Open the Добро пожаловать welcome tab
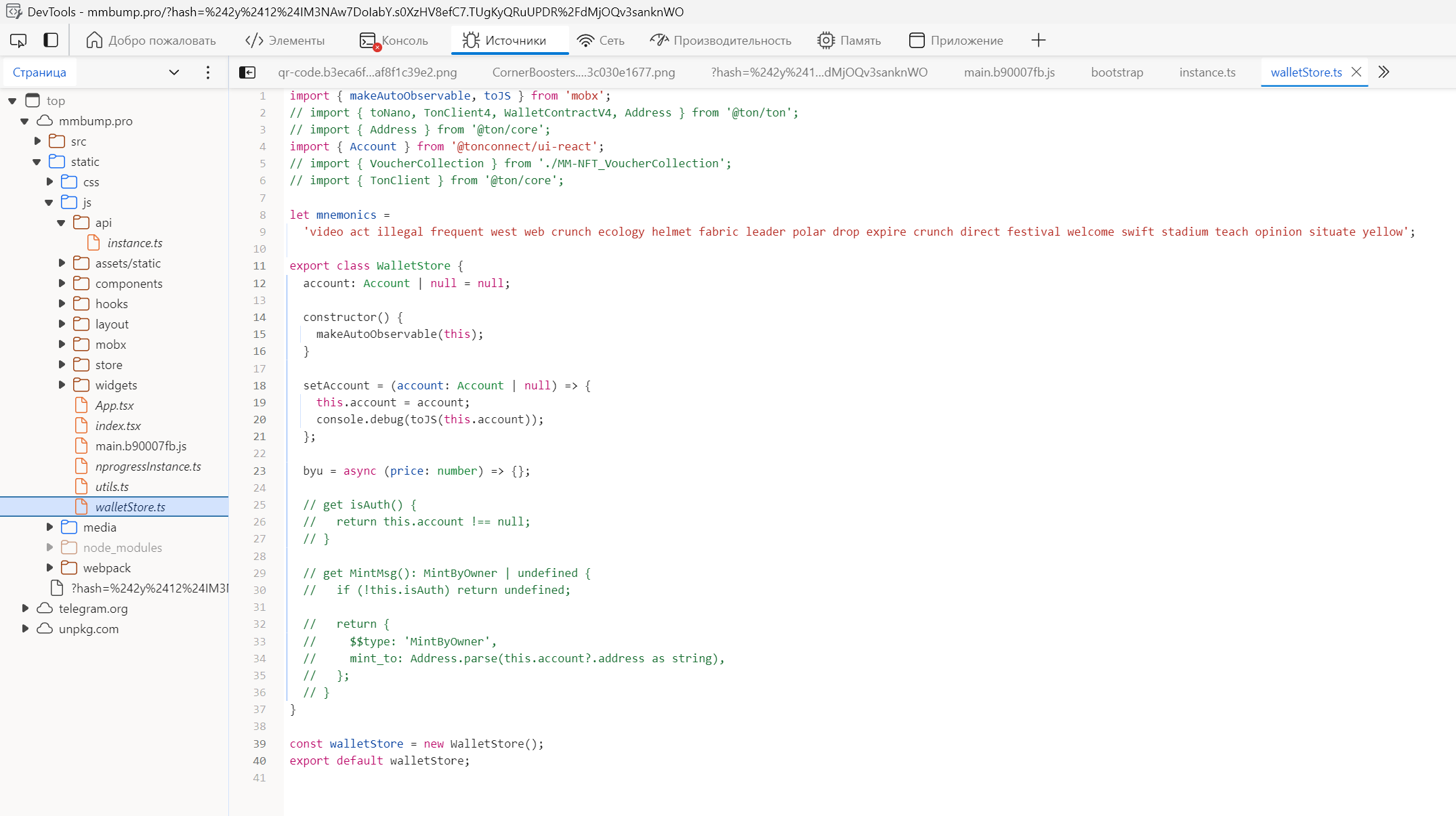1456x816 pixels. click(151, 41)
